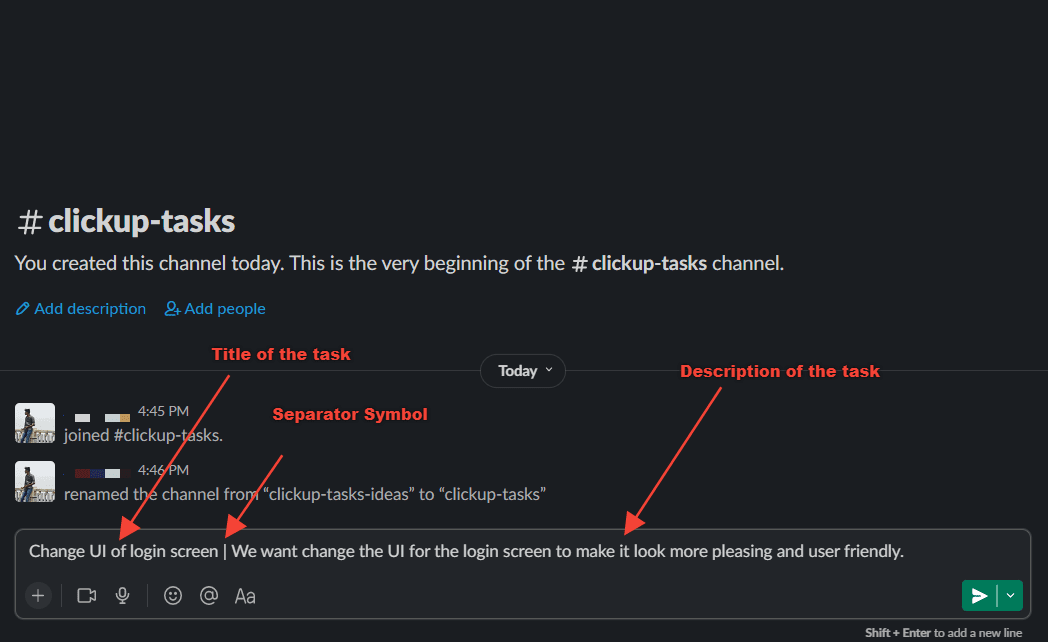1048x642 pixels.
Task: Send the message with green arrow
Action: pyautogui.click(x=979, y=595)
